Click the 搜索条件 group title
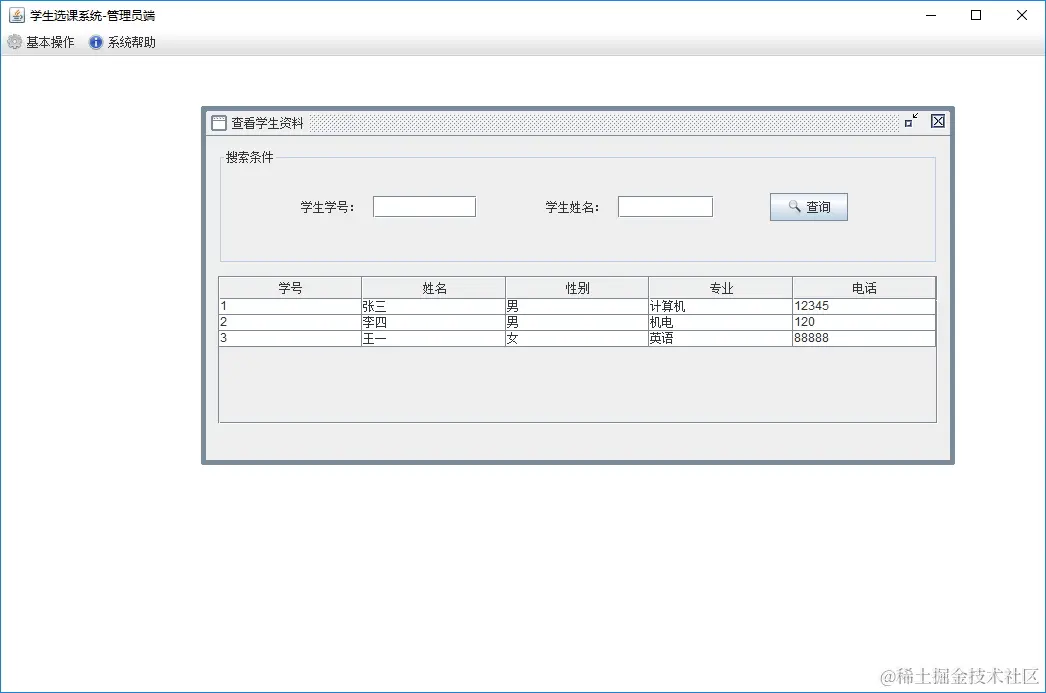 [249, 157]
